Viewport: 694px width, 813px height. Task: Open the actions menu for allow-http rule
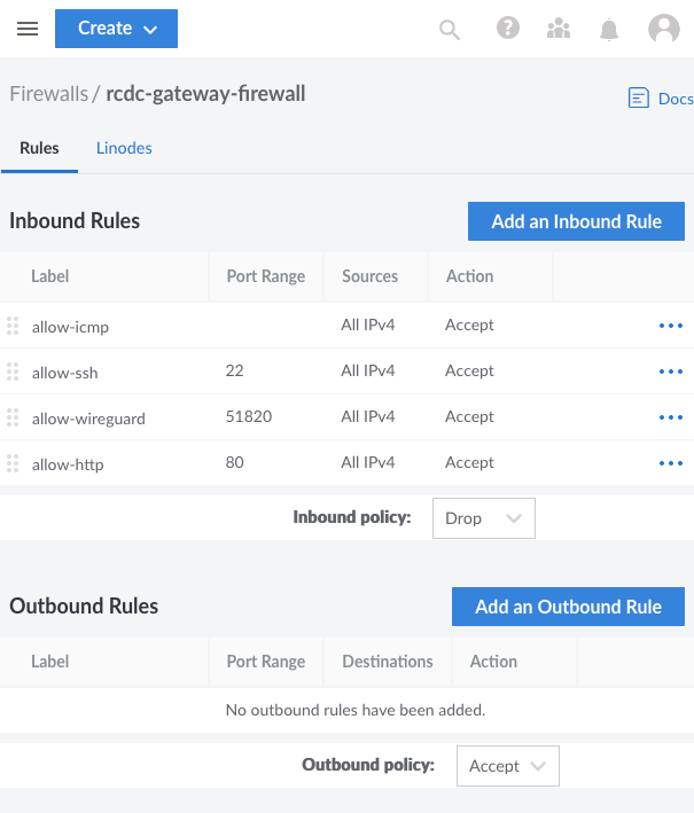click(x=670, y=464)
